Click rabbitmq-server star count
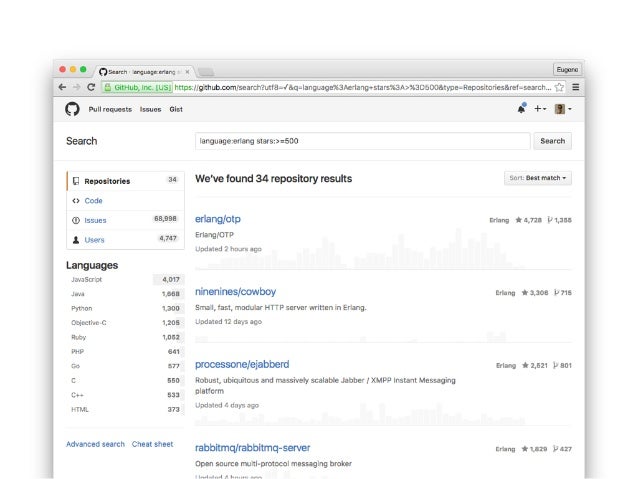The width and height of the screenshot is (638, 479). (535, 449)
